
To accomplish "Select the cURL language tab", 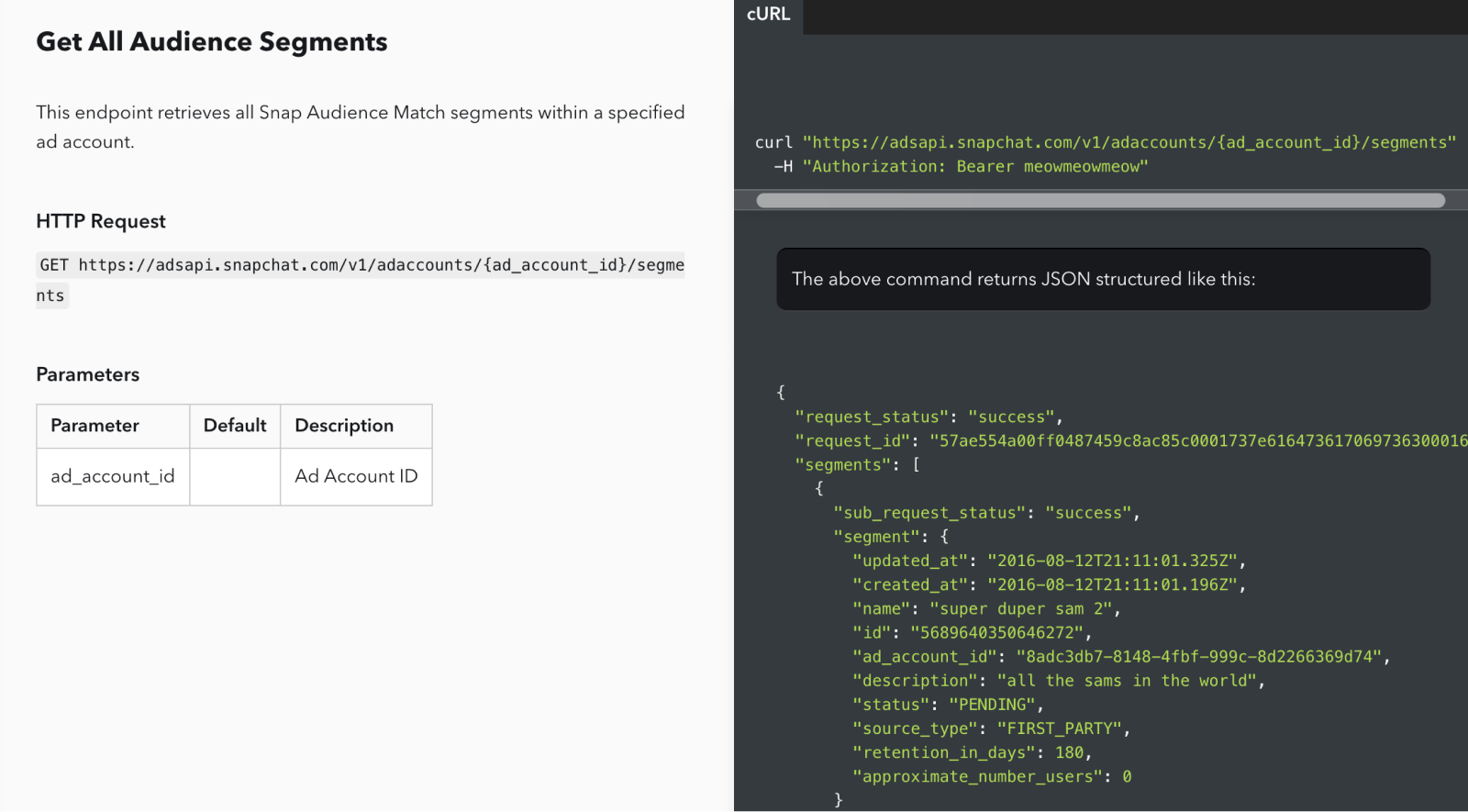I will coord(768,15).
